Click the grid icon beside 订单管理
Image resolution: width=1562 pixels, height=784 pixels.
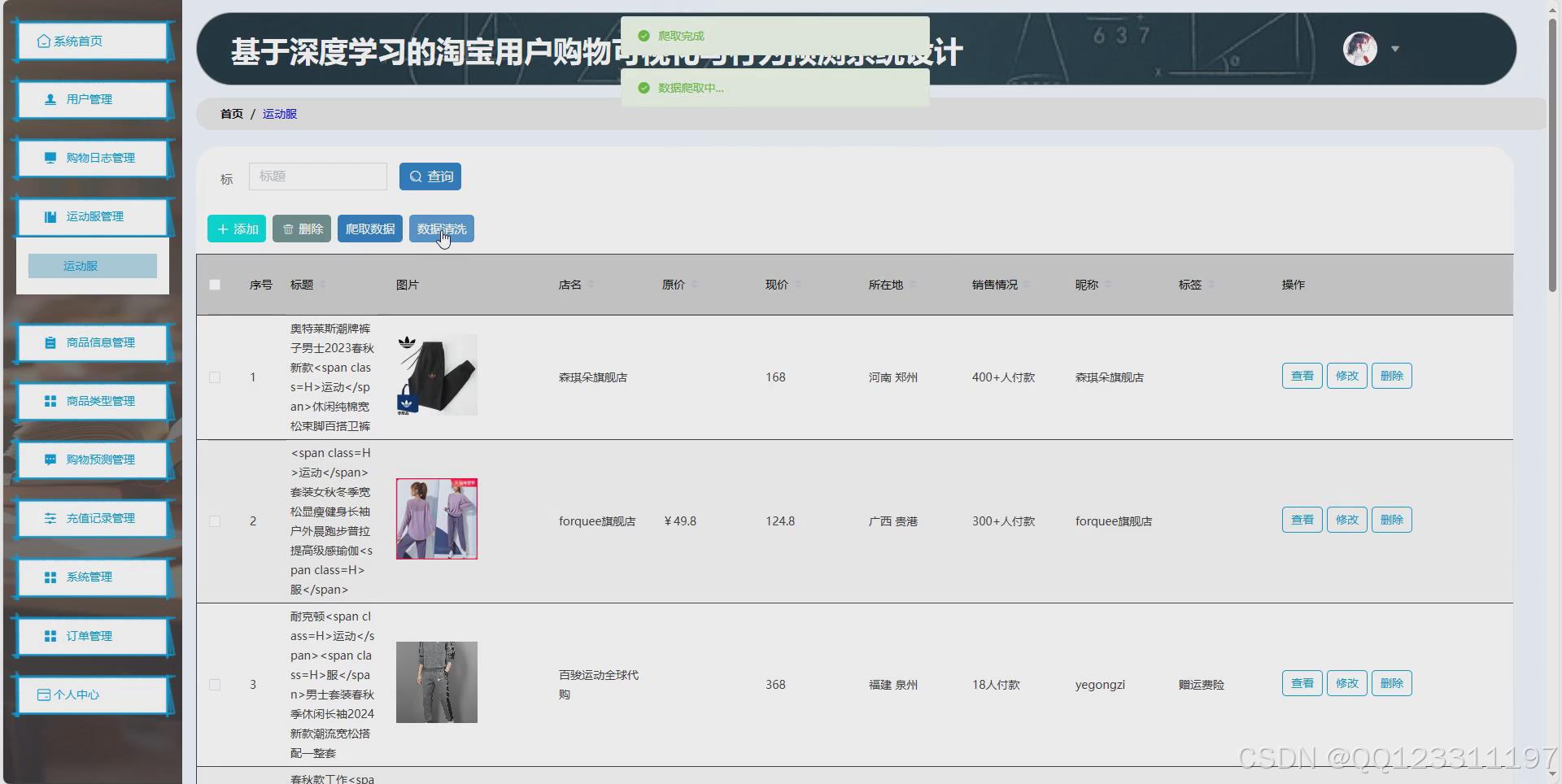(x=50, y=636)
